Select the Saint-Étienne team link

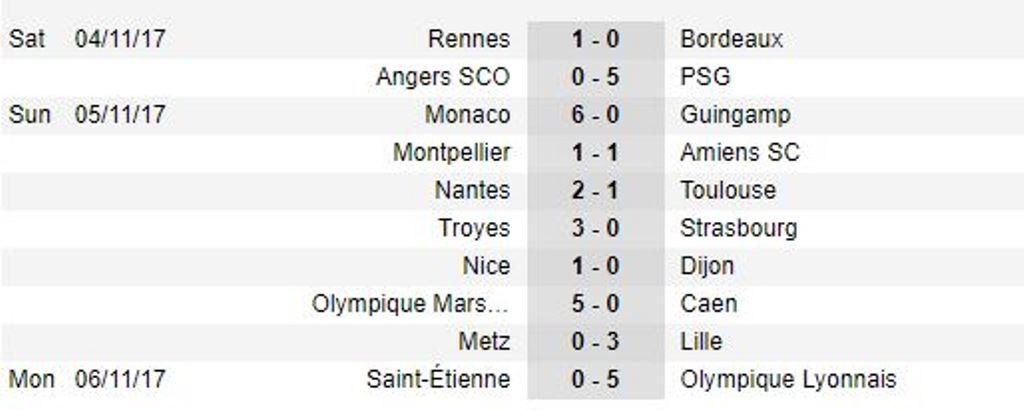pyautogui.click(x=438, y=380)
